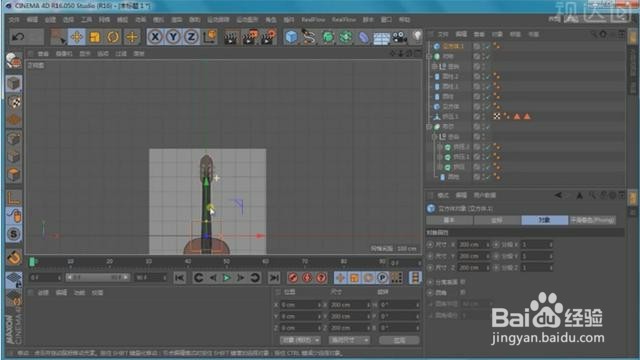
Task: Click the Make Editable icon
Action: [x=14, y=61]
